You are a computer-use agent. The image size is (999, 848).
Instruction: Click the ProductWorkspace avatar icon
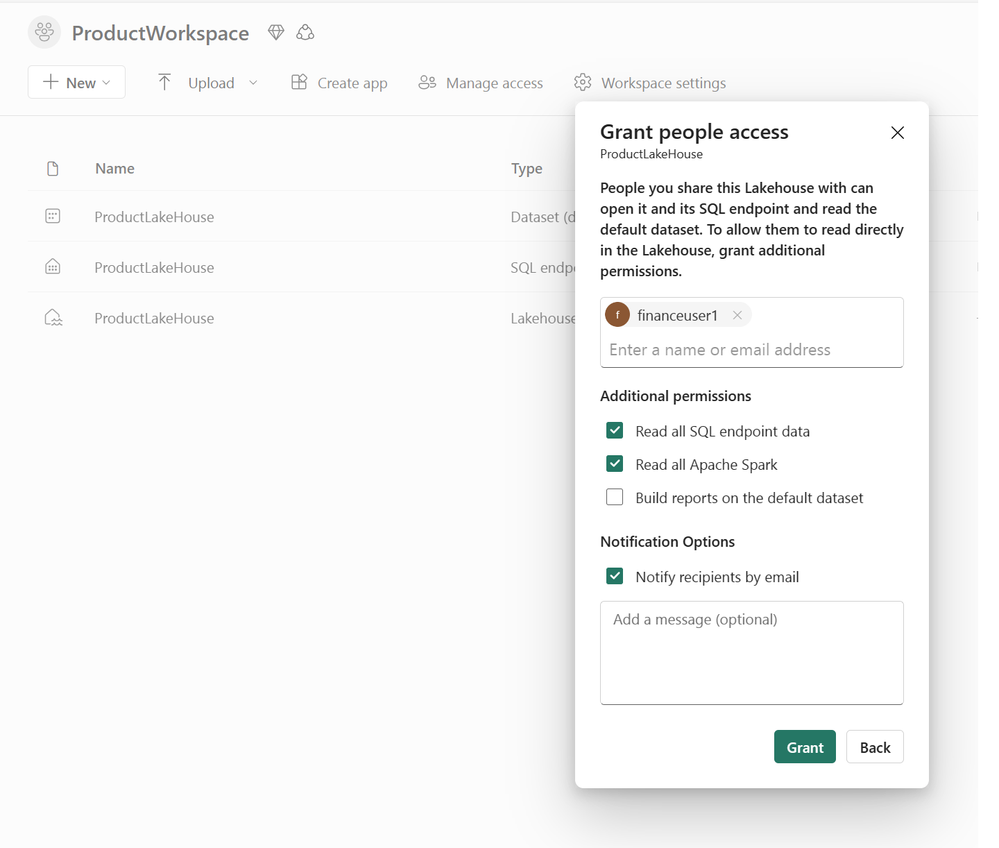tap(45, 32)
